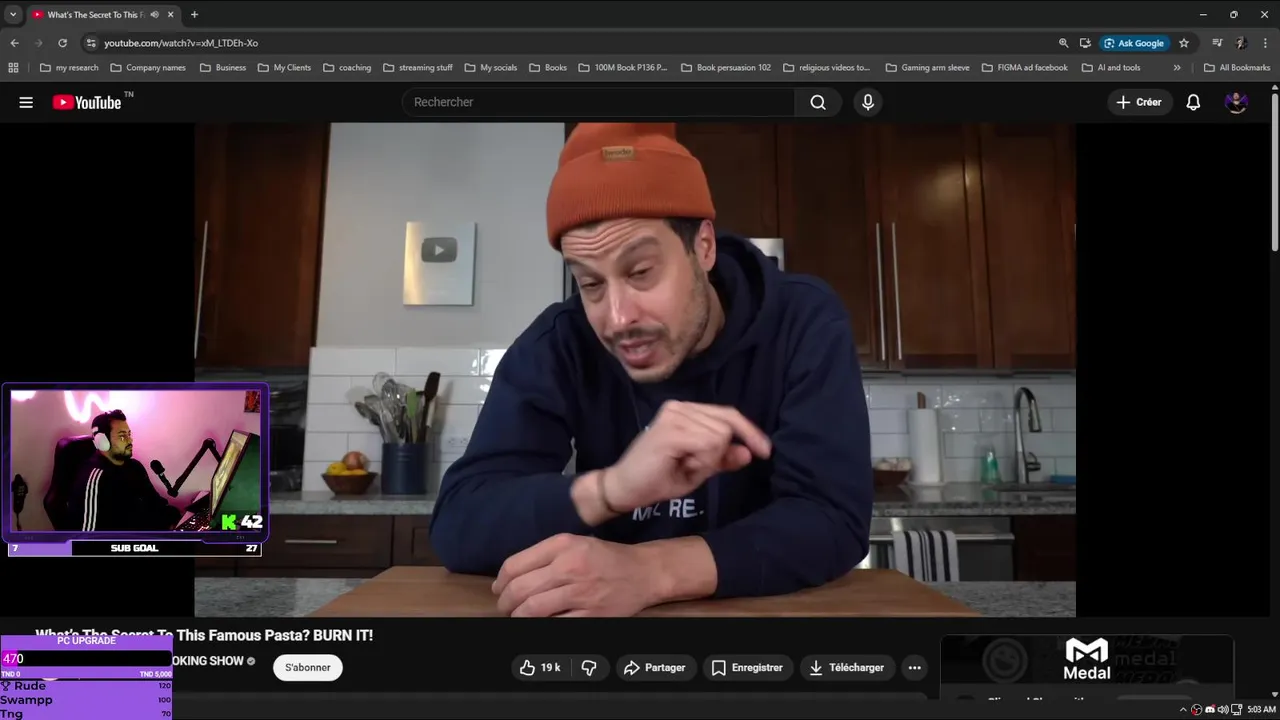Open the Book persuasion 102 bookmark folder
The height and width of the screenshot is (720, 1280).
click(726, 68)
